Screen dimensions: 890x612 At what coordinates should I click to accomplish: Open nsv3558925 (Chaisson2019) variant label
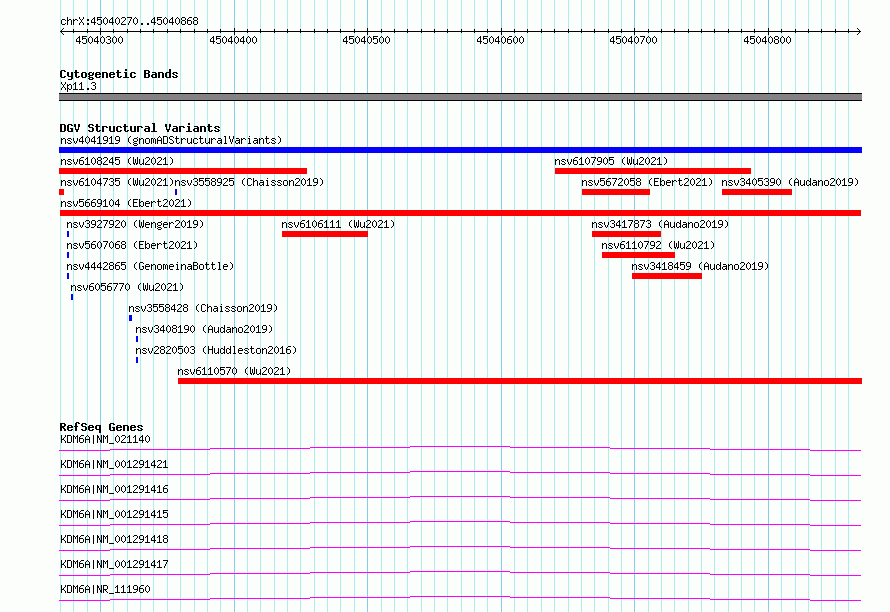click(x=249, y=182)
